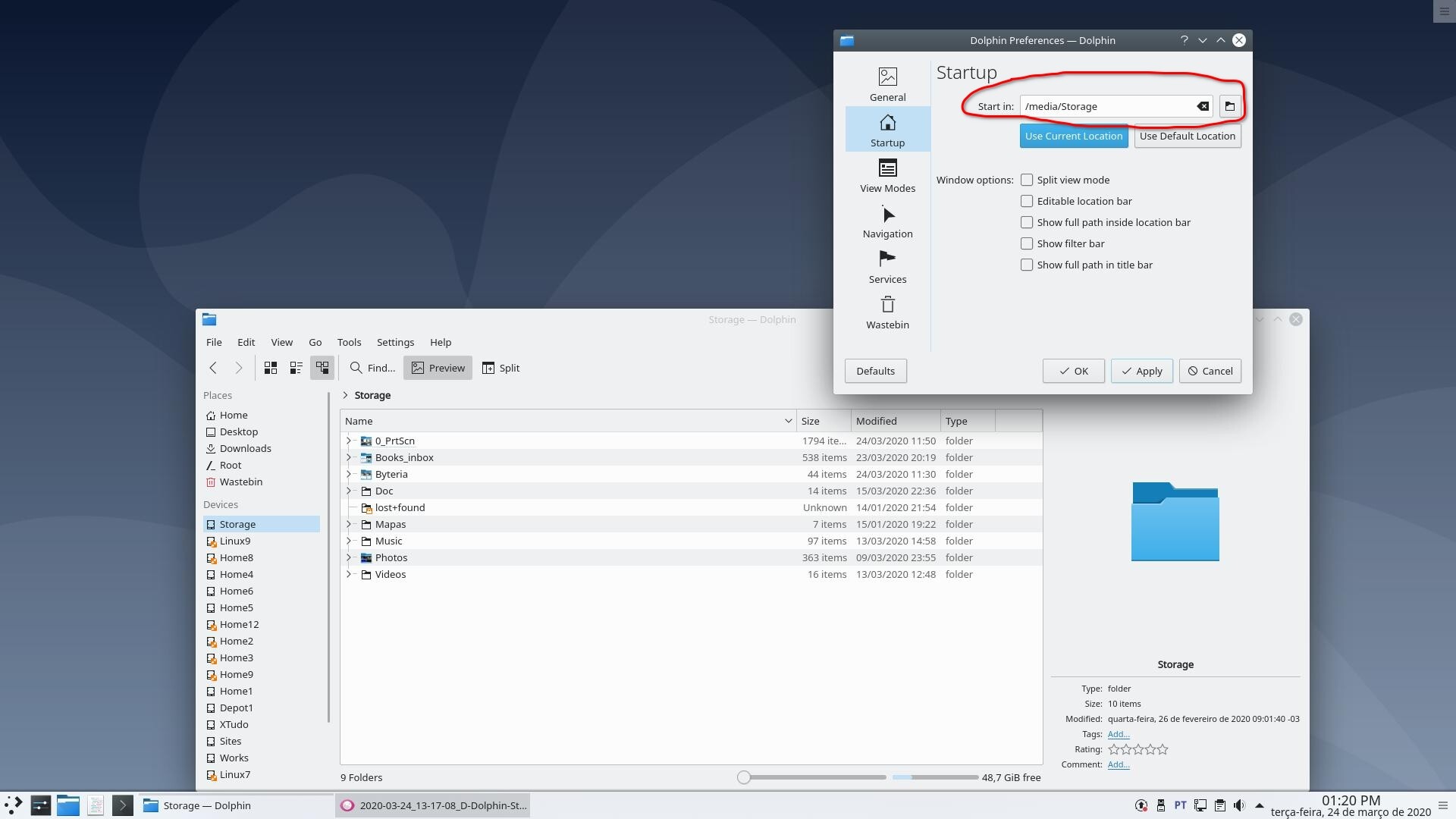Image resolution: width=1456 pixels, height=819 pixels.
Task: Click the Apply button
Action: (x=1141, y=371)
